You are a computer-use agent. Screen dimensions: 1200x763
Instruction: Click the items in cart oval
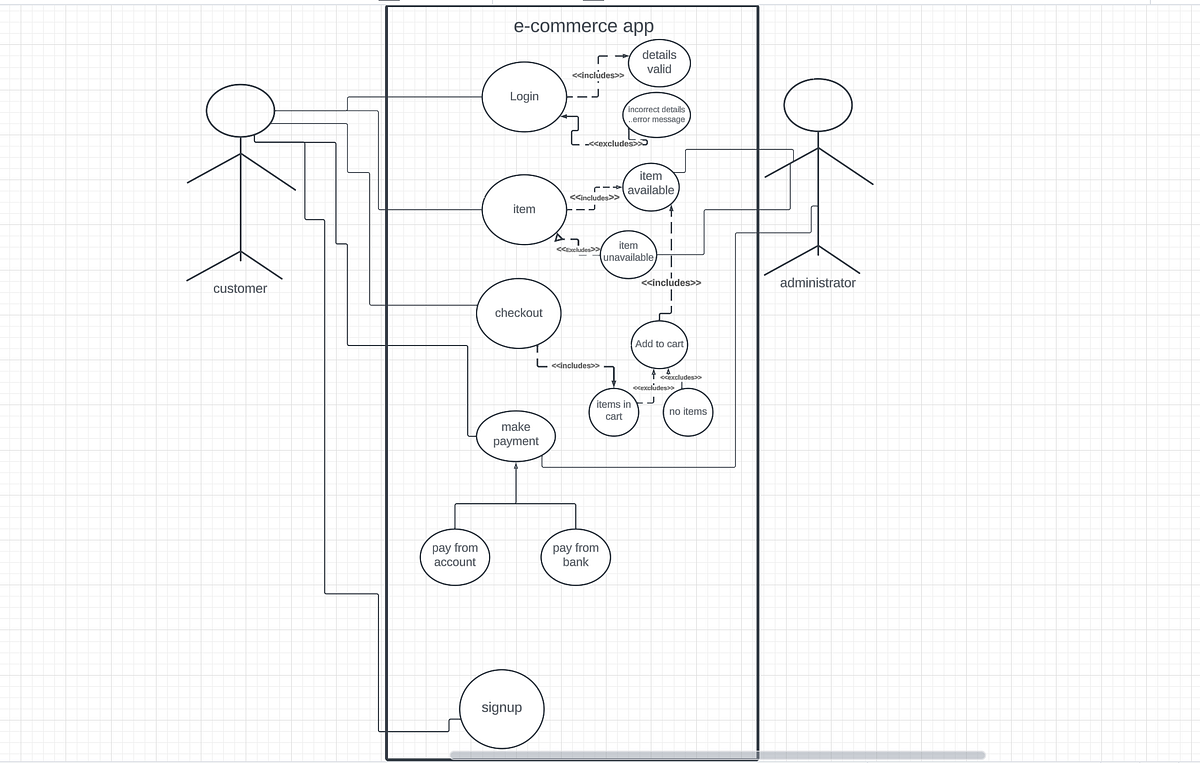click(613, 410)
